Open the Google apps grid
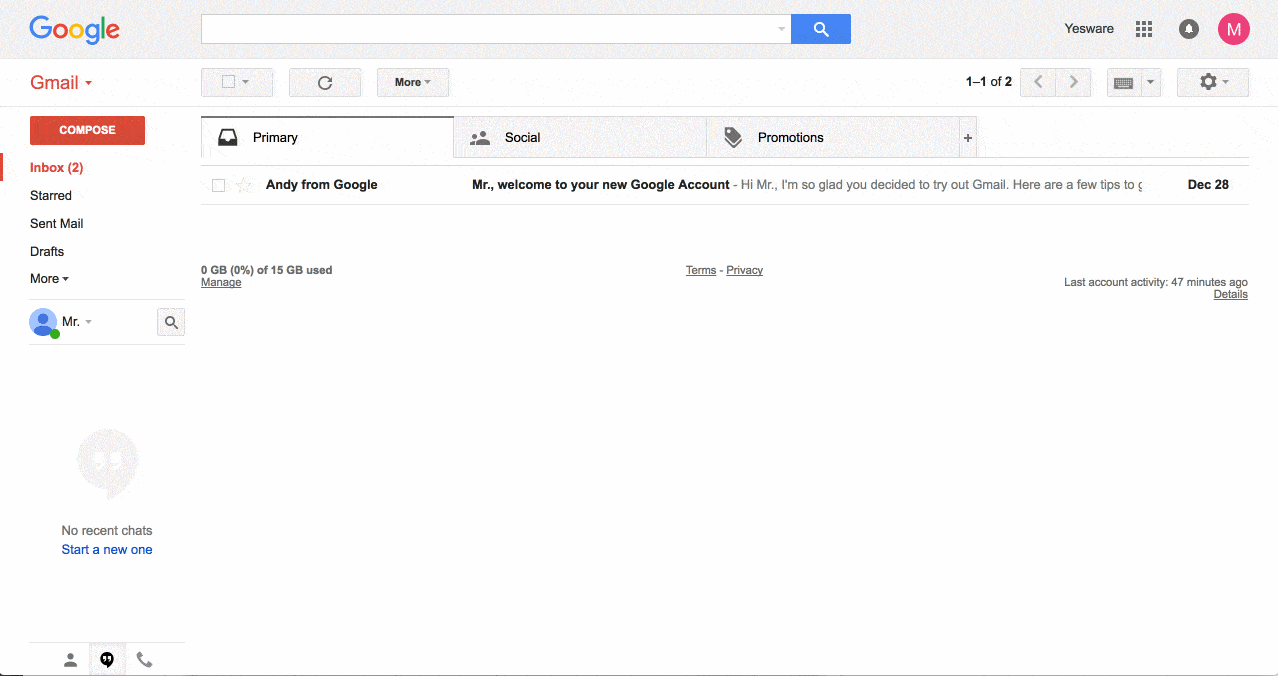The height and width of the screenshot is (676, 1278). 1143,28
